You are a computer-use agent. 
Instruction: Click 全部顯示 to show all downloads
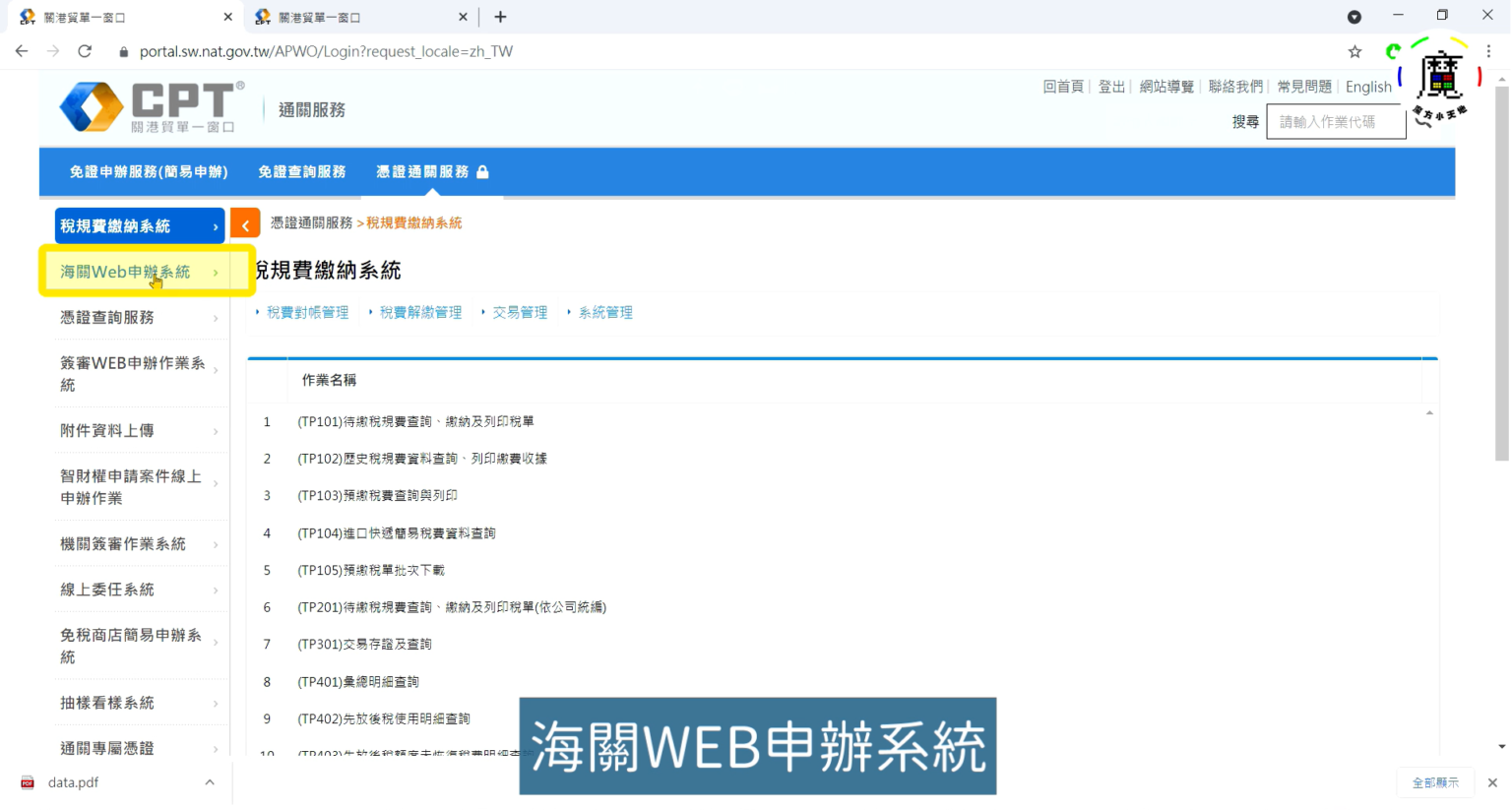click(1435, 782)
